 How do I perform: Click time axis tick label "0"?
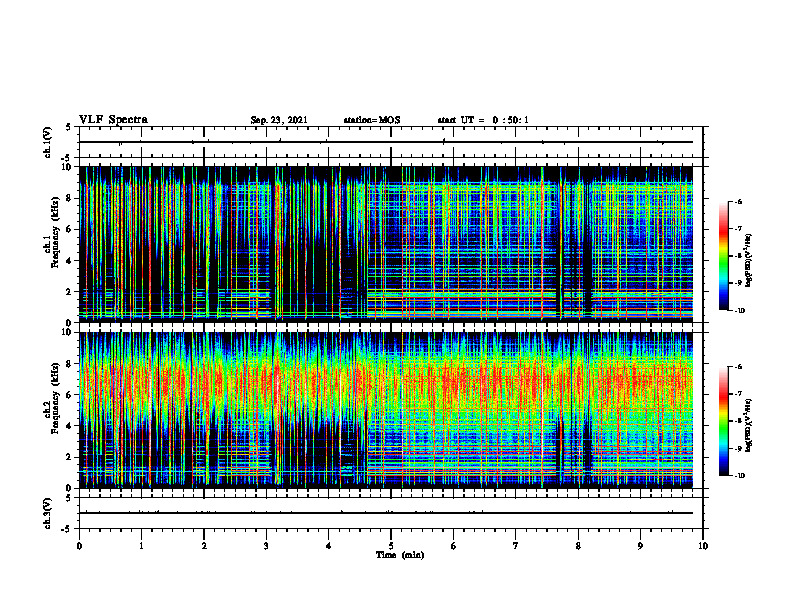pyautogui.click(x=79, y=546)
